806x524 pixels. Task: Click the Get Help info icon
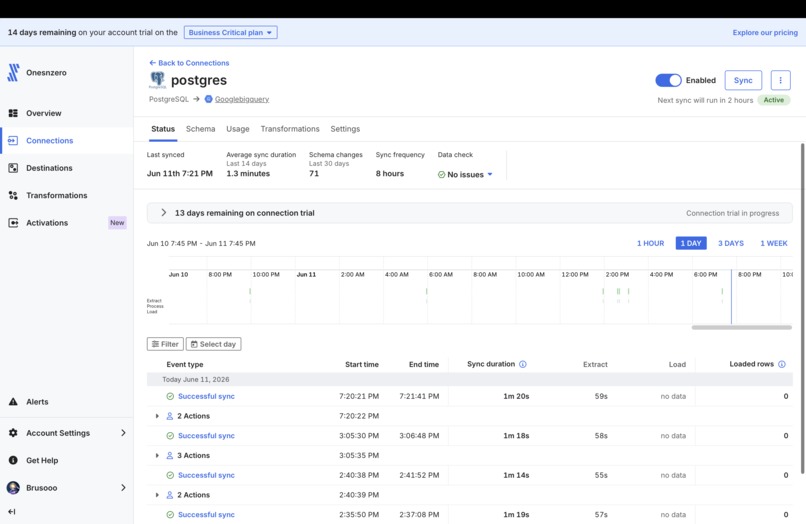tap(13, 460)
